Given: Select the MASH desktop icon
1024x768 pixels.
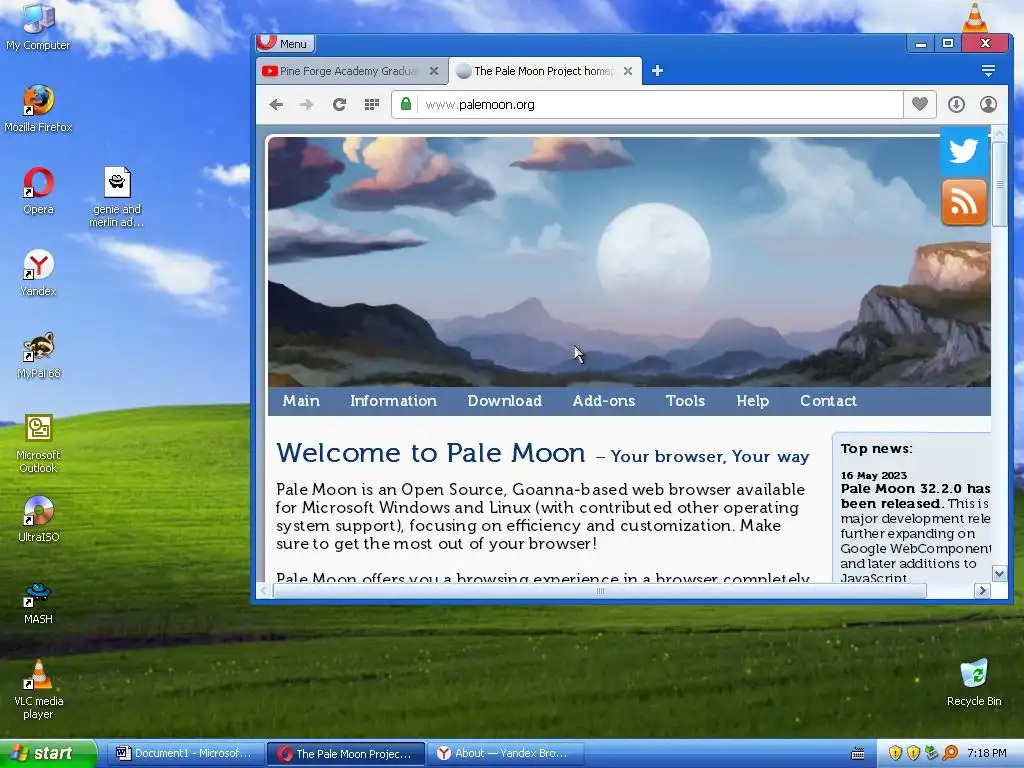Looking at the screenshot, I should click(x=38, y=601).
